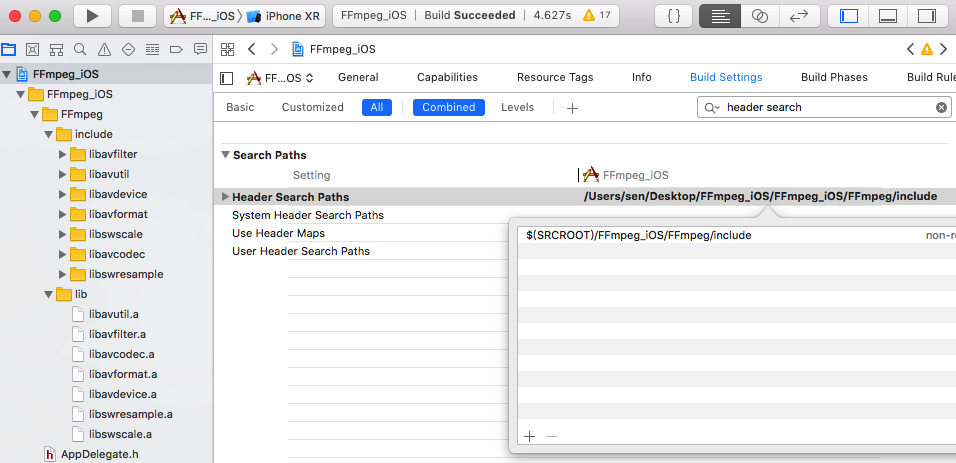Screen dimensions: 956x463
Task: Open the Source Control navigator icon
Action: [x=32, y=49]
